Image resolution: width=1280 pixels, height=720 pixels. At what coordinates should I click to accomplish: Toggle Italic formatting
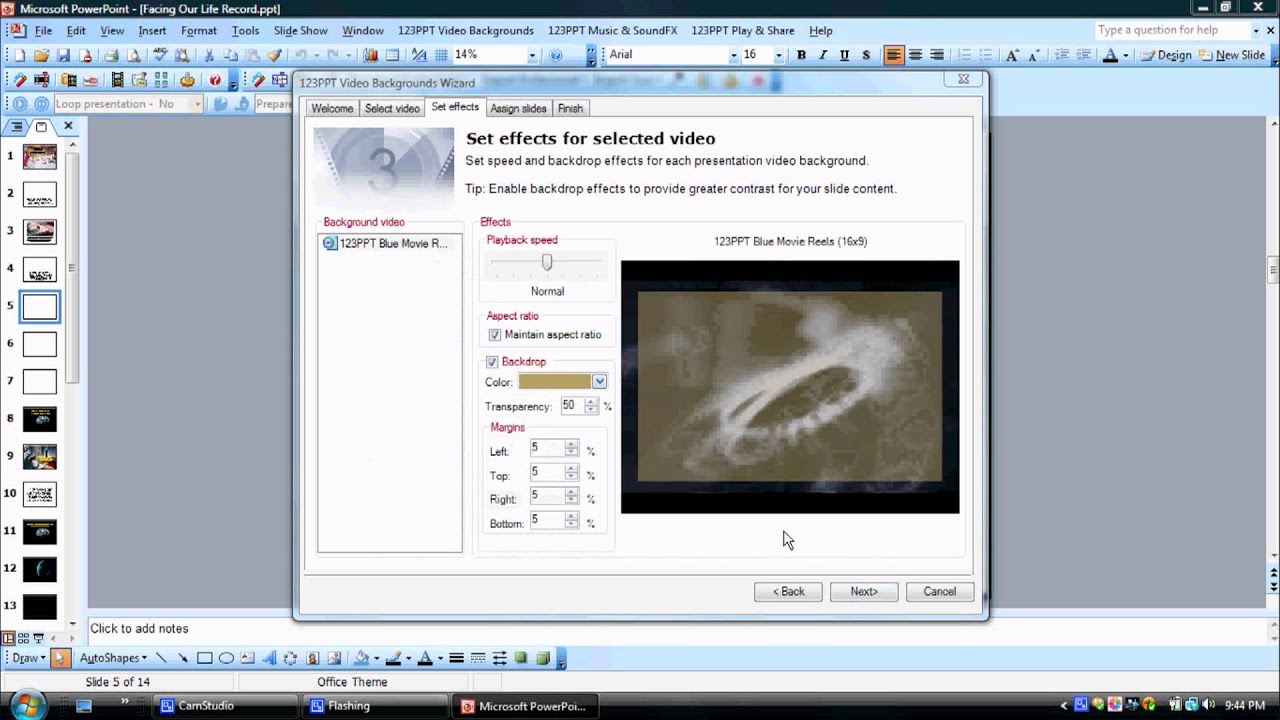coord(823,55)
